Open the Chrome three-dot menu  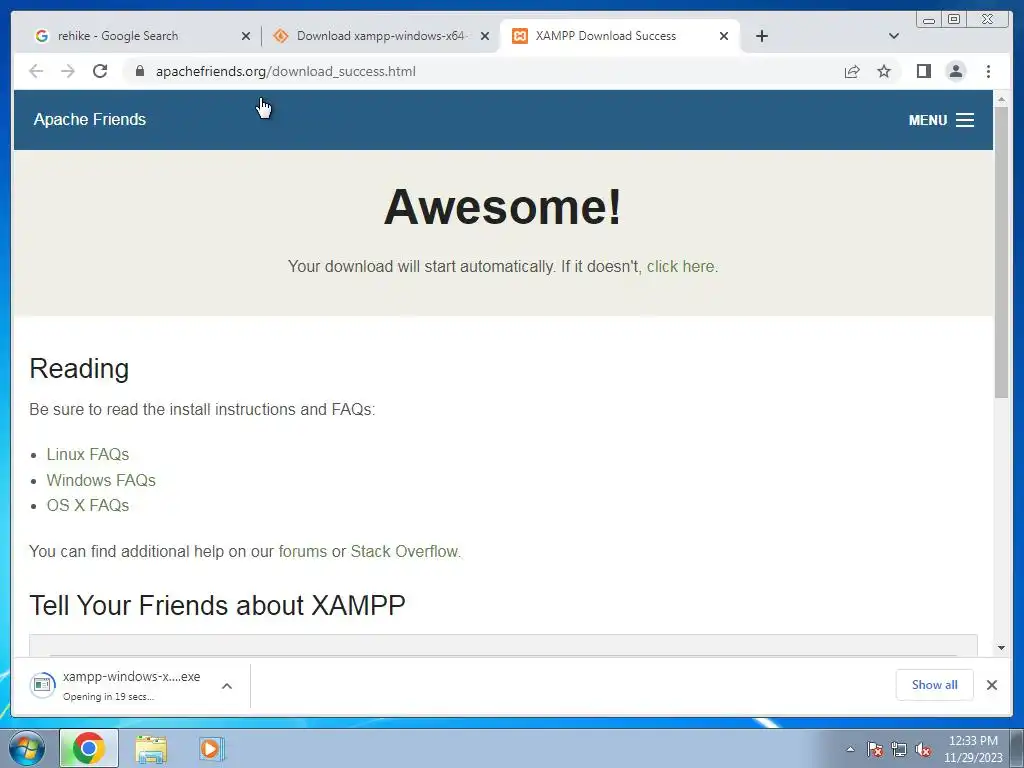point(988,71)
